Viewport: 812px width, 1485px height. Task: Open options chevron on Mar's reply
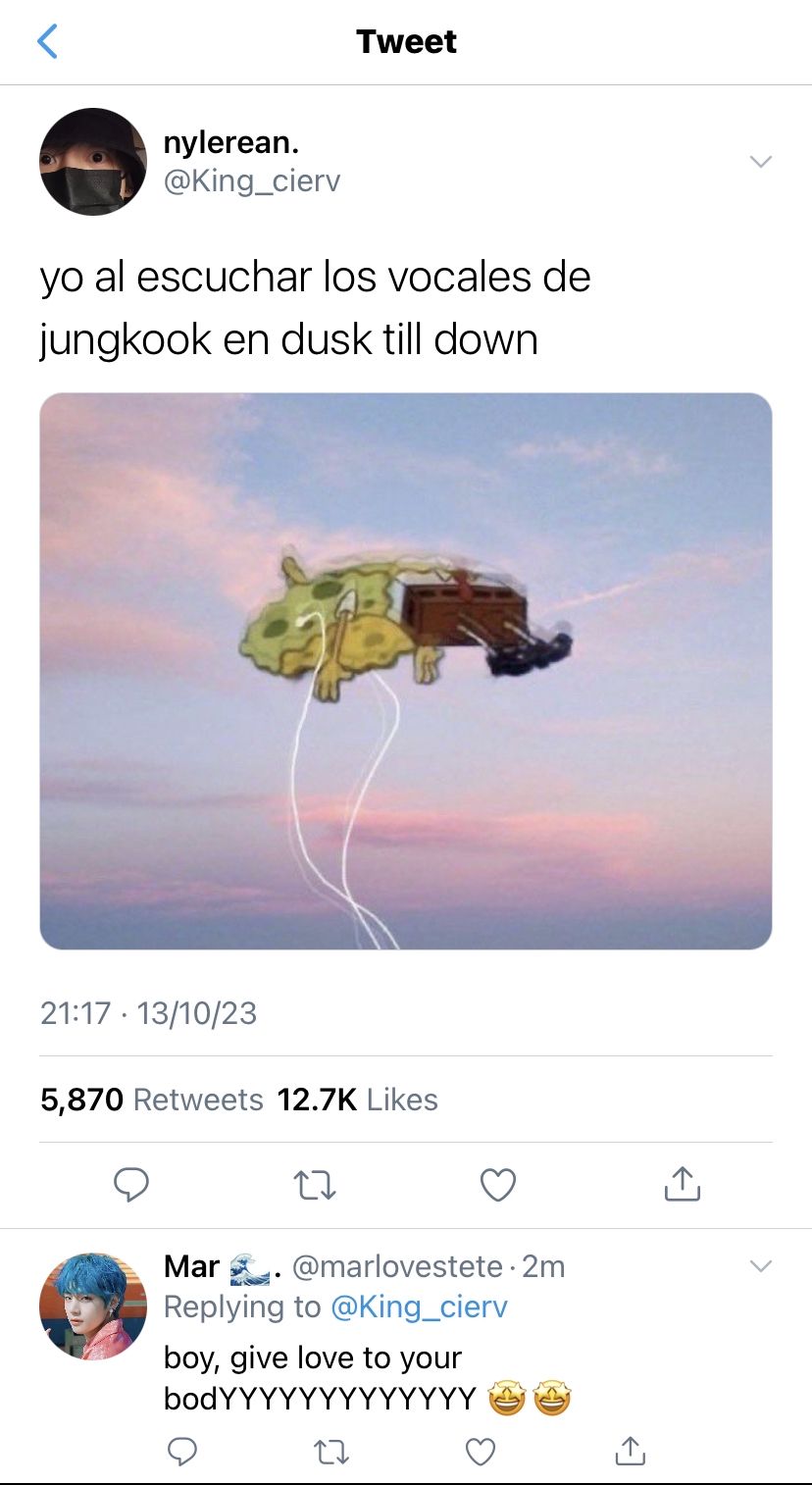(x=760, y=1266)
